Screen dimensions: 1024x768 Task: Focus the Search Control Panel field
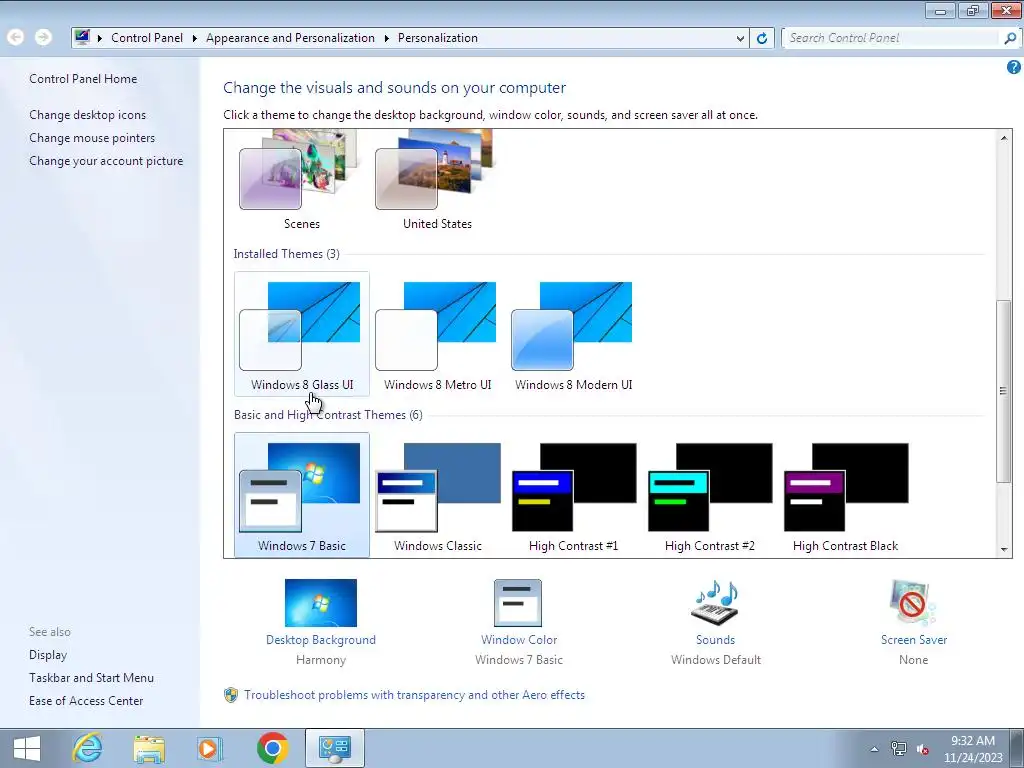[892, 38]
